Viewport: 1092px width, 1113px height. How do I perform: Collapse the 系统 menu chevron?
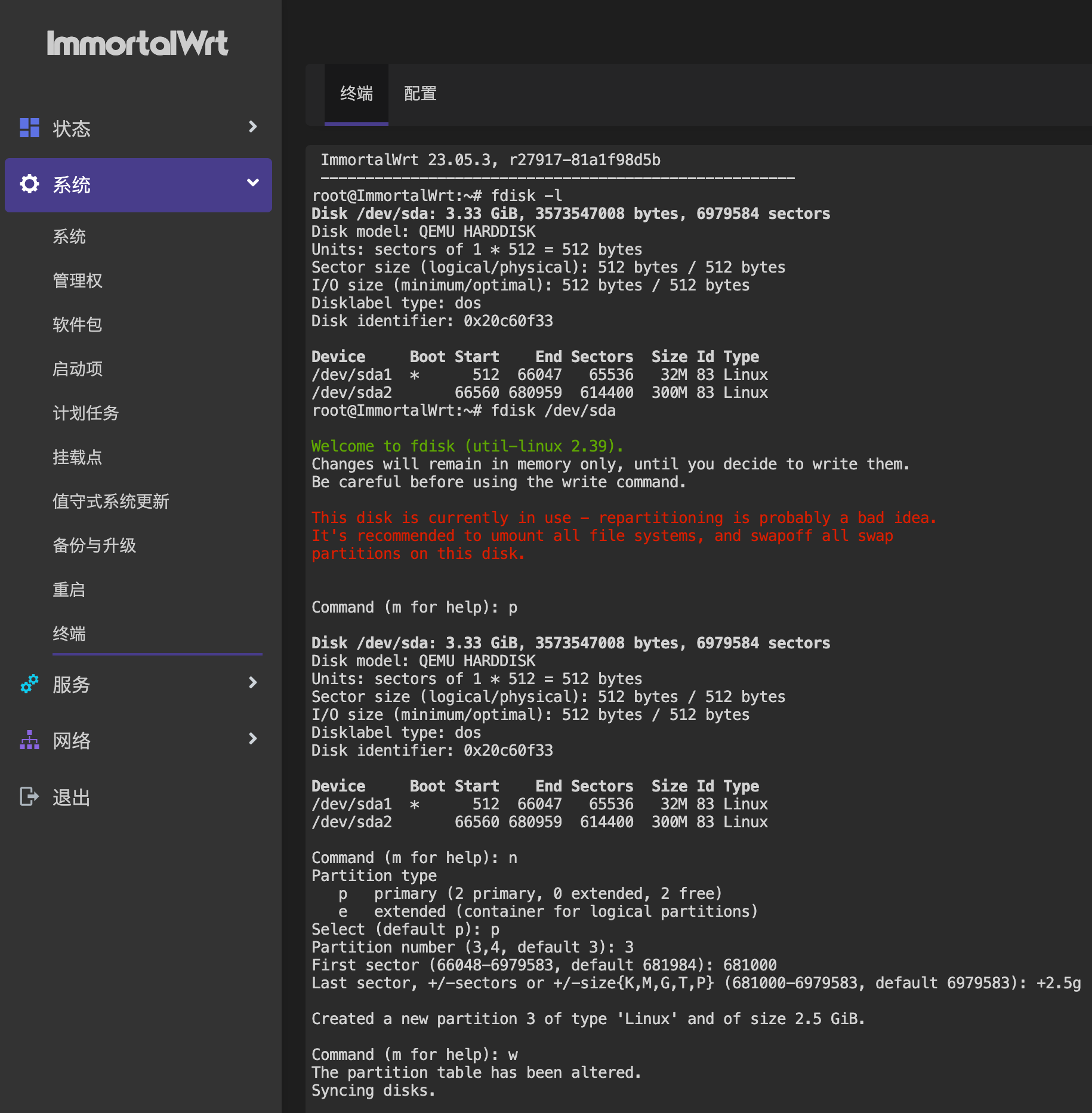253,183
